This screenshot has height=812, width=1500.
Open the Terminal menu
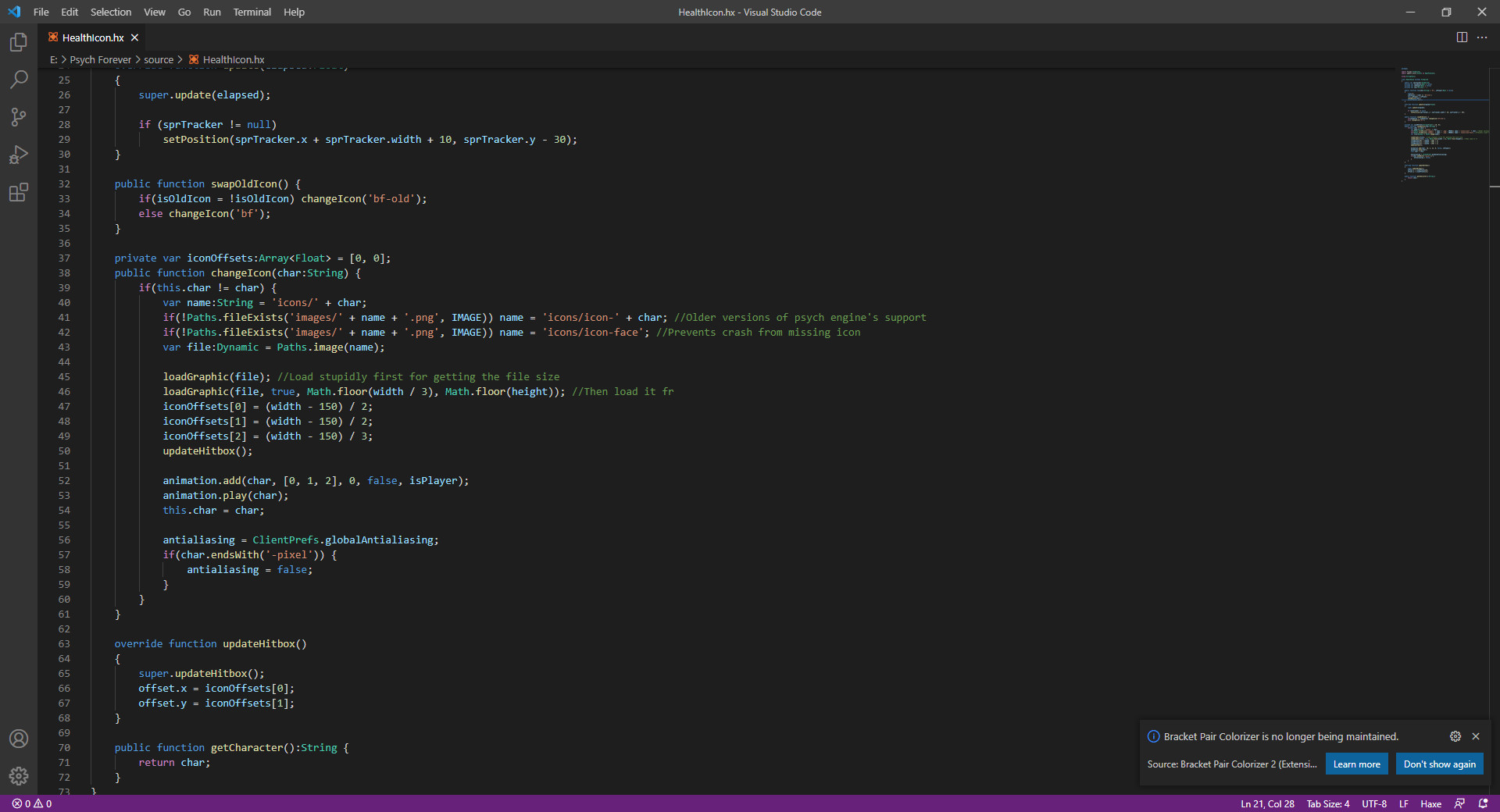[x=252, y=12]
